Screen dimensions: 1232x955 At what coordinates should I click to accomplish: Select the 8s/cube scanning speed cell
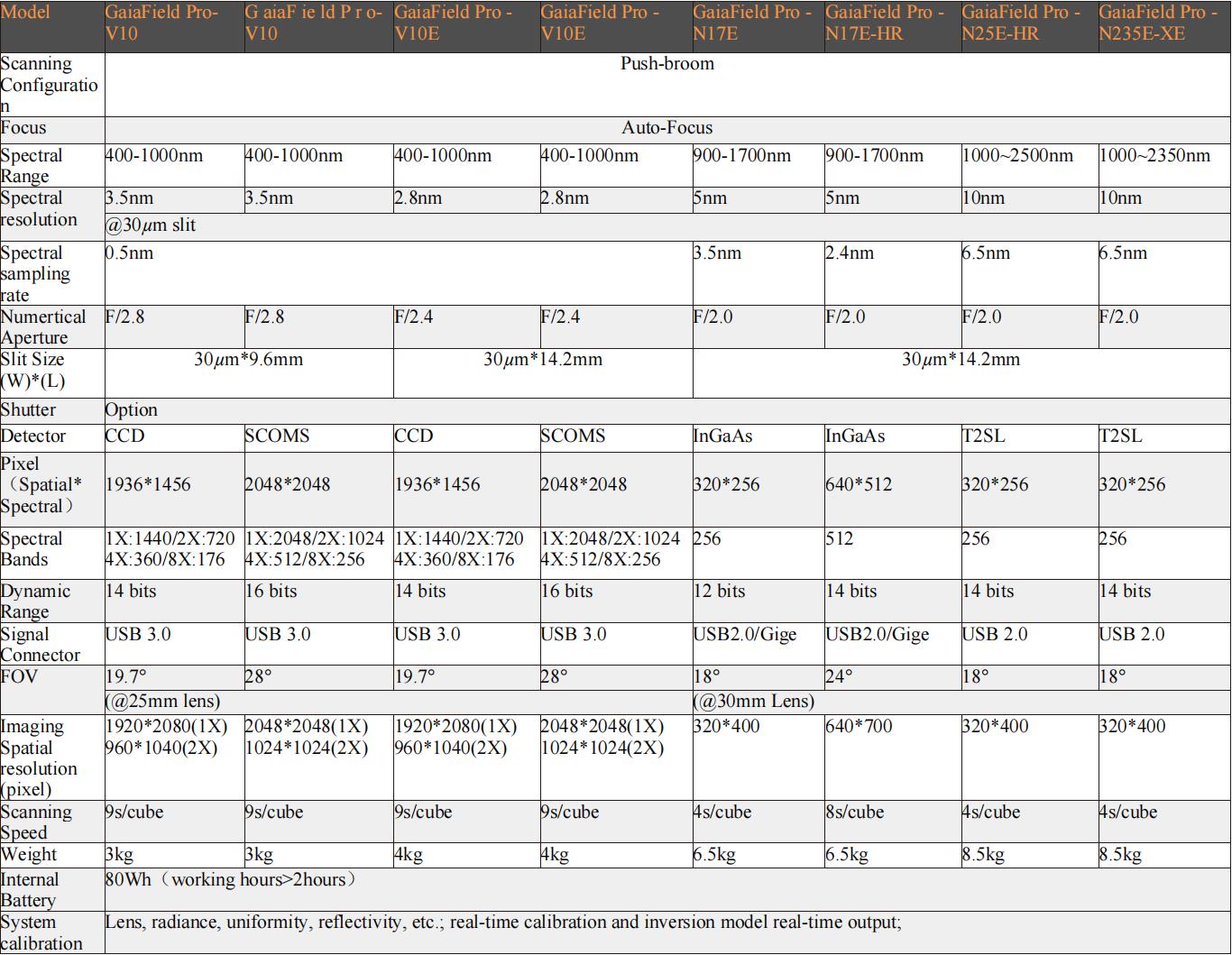(855, 813)
